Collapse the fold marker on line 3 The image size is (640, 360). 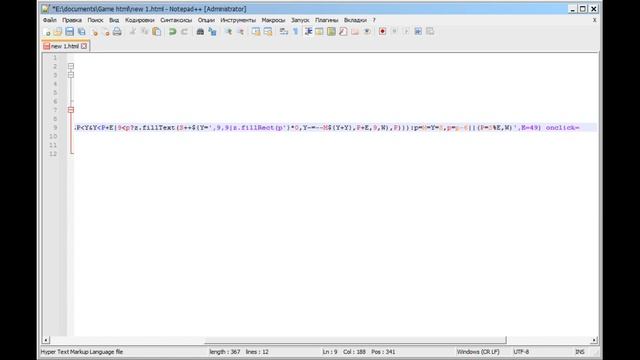coord(71,75)
